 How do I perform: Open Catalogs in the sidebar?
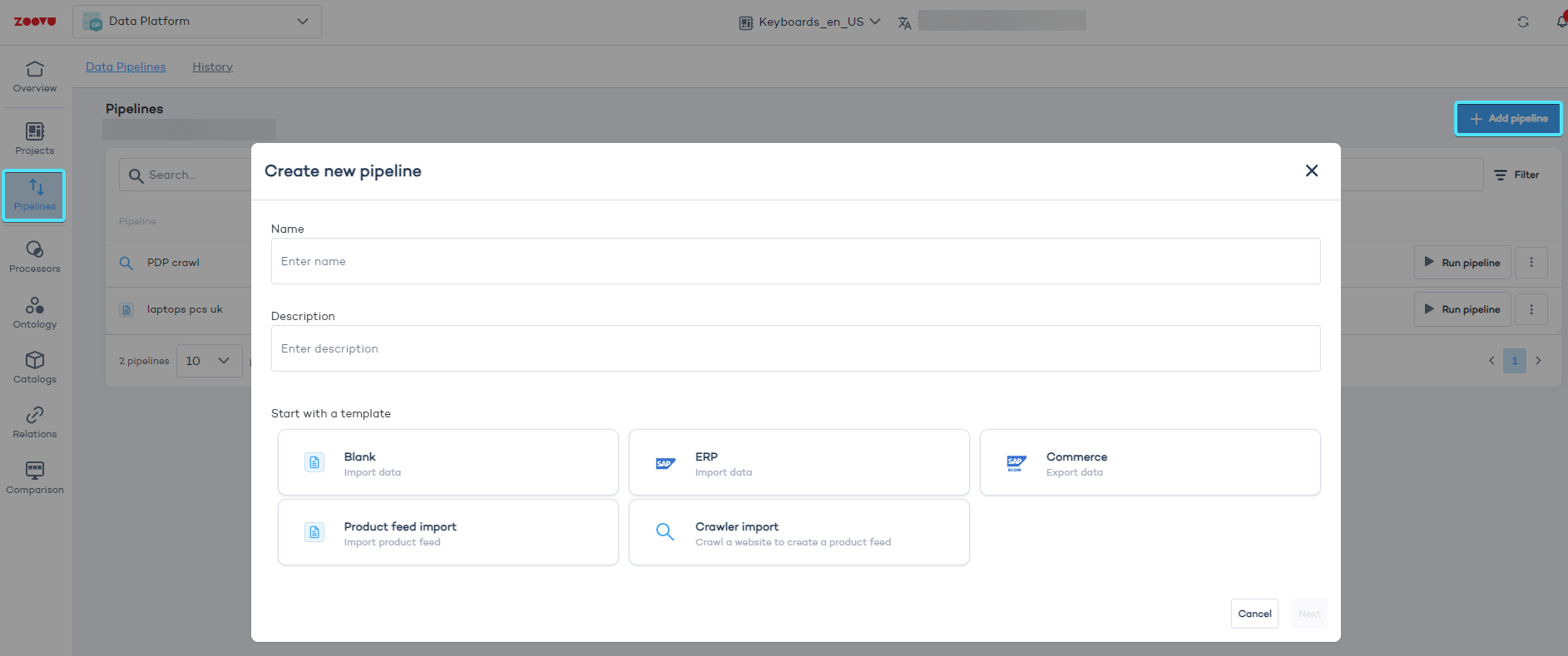35,367
